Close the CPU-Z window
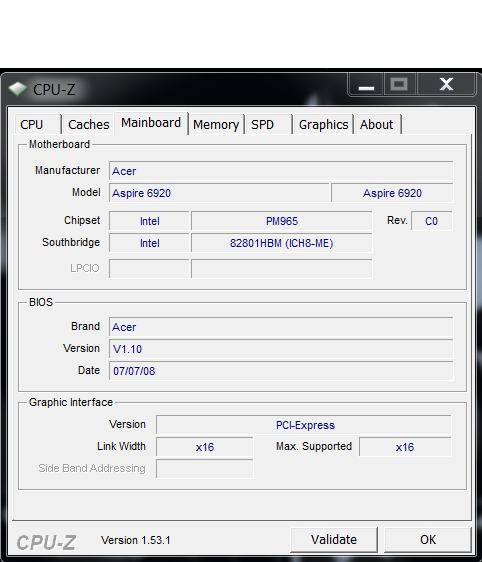 tap(446, 85)
